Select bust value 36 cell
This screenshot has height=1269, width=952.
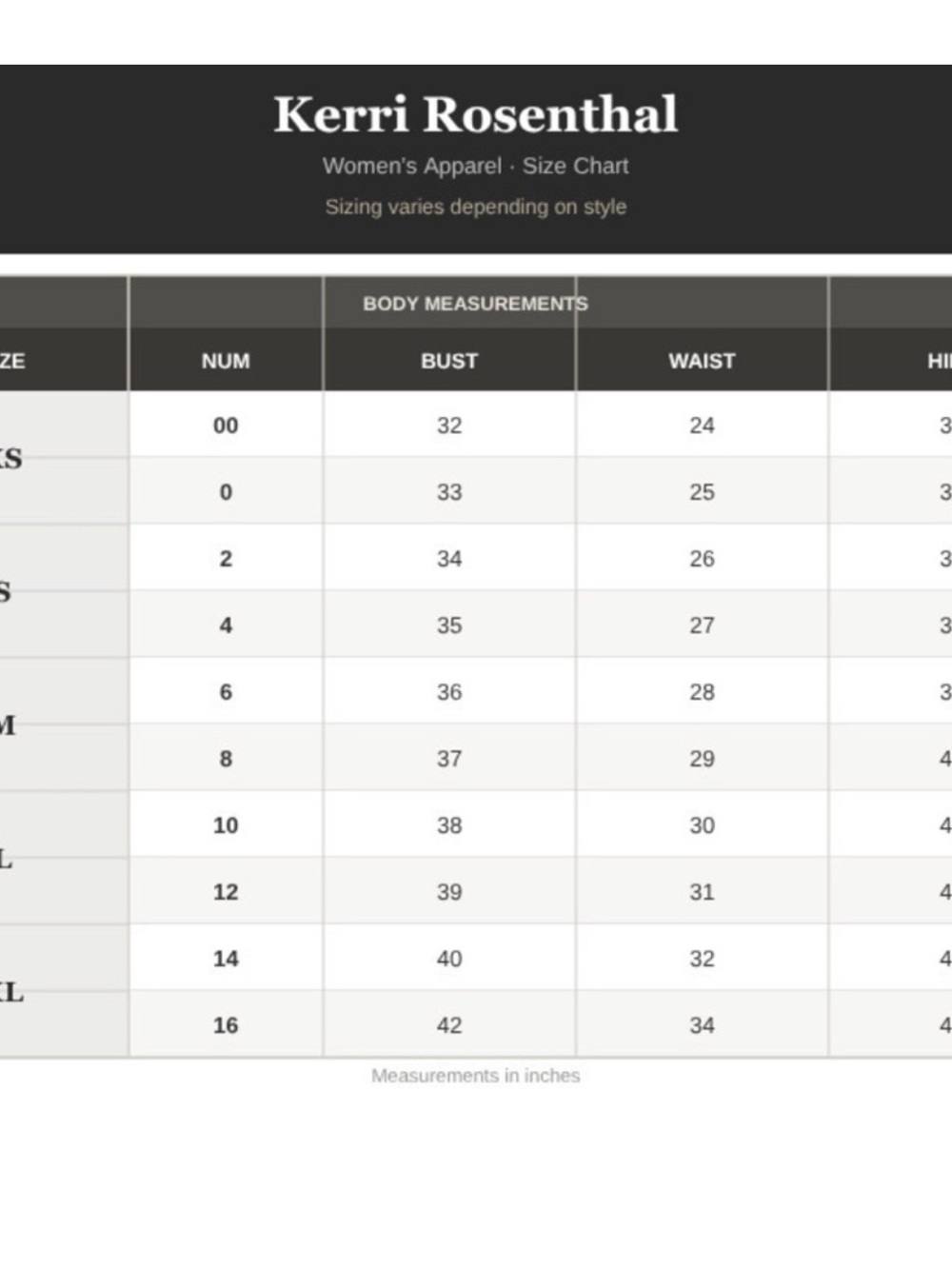449,692
